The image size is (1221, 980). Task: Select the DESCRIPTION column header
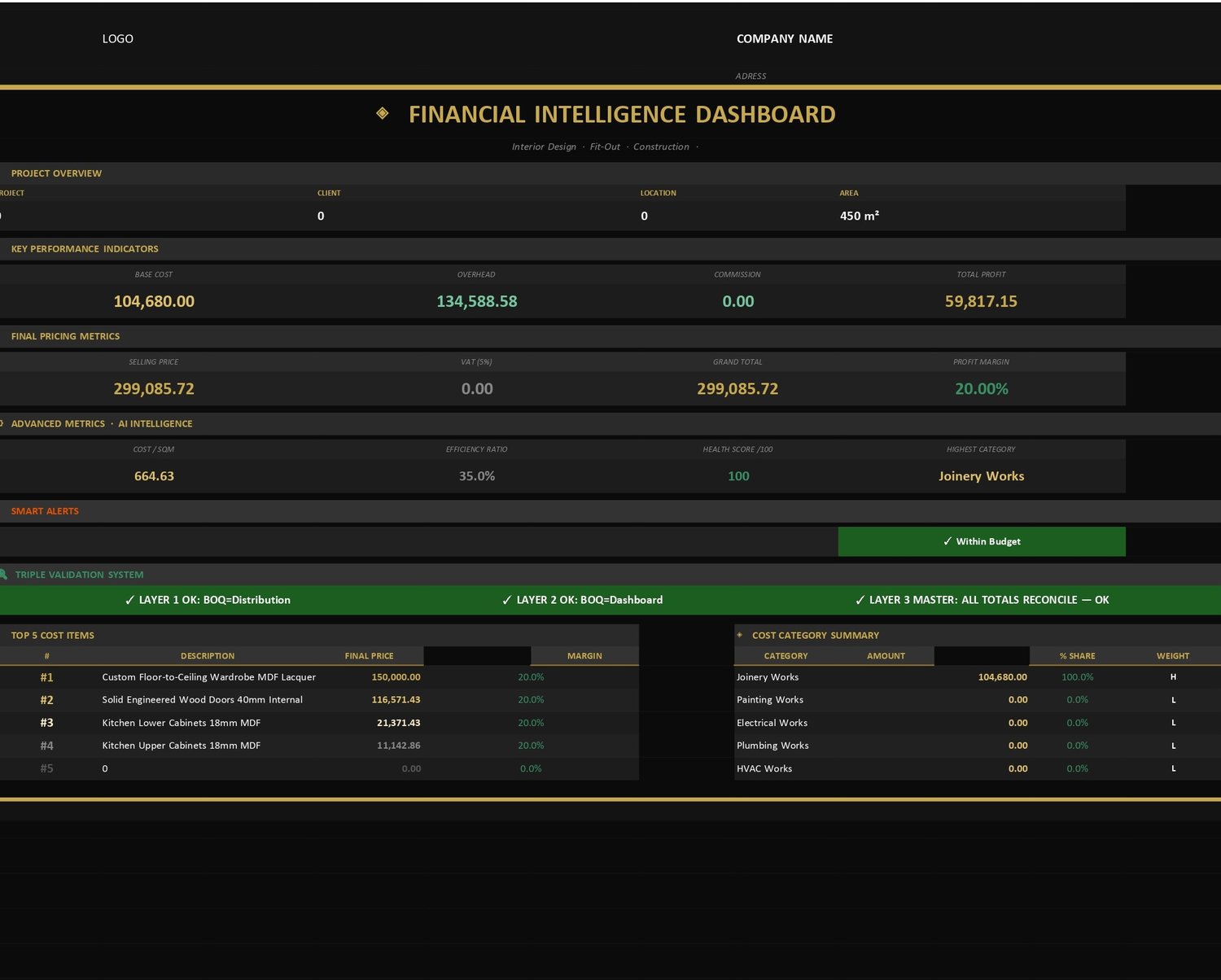[208, 656]
